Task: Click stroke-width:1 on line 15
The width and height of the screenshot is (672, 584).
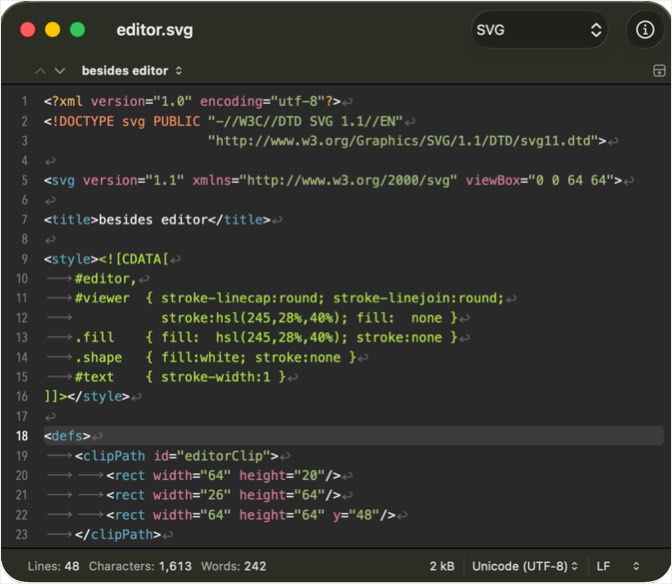Action: [x=216, y=377]
